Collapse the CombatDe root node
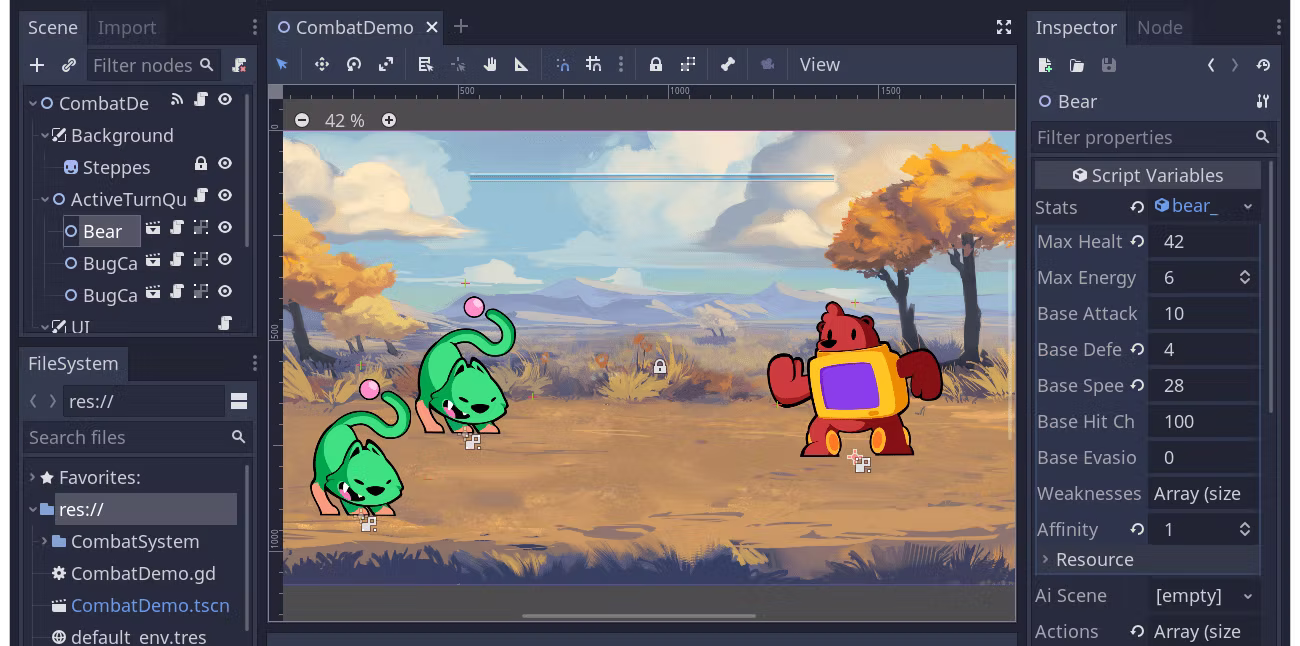 (x=33, y=103)
